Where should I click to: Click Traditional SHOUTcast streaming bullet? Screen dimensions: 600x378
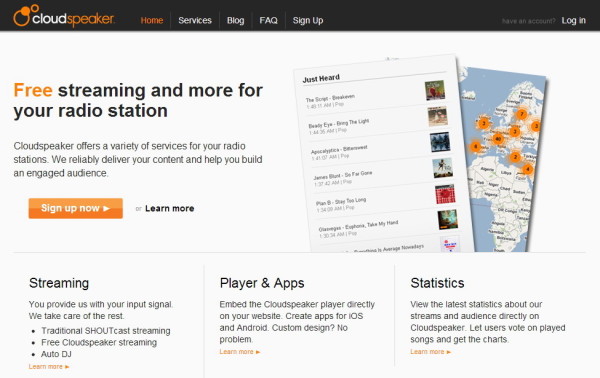click(x=106, y=331)
